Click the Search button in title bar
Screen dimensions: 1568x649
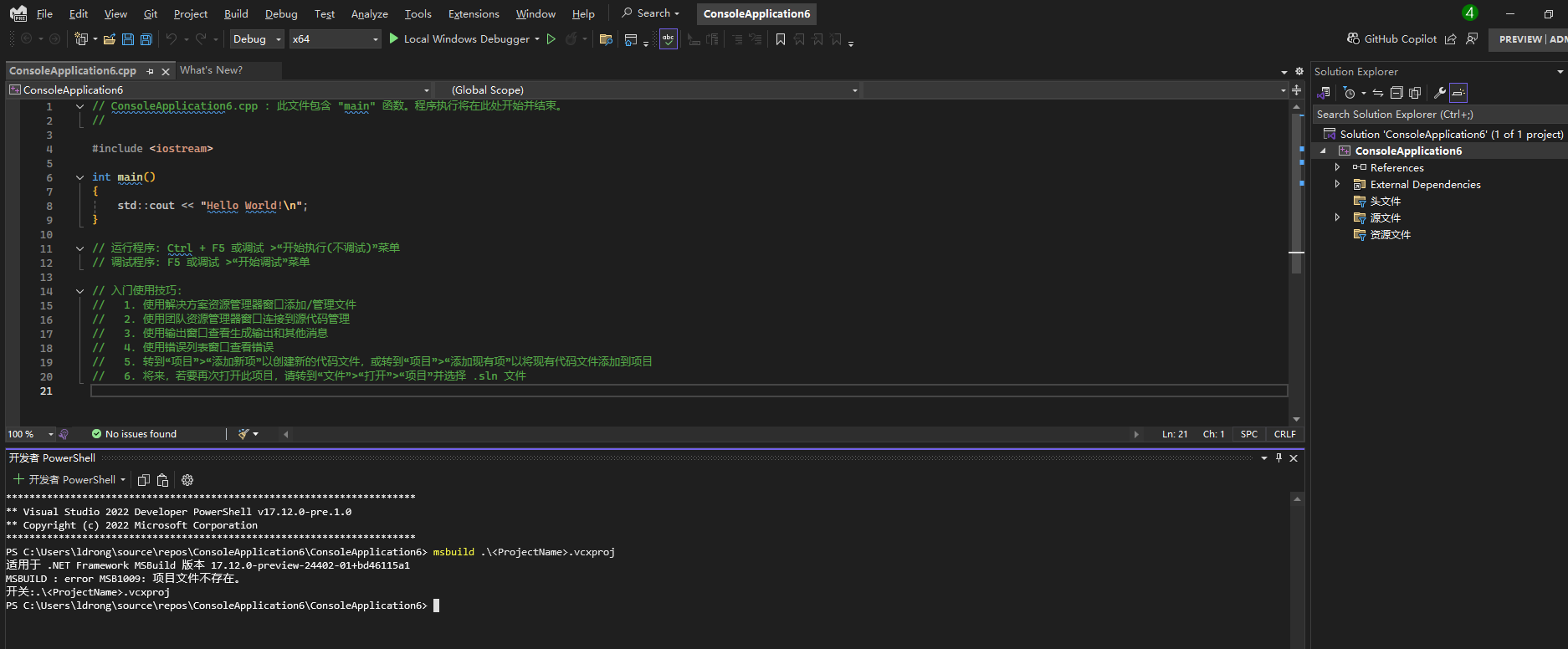650,13
